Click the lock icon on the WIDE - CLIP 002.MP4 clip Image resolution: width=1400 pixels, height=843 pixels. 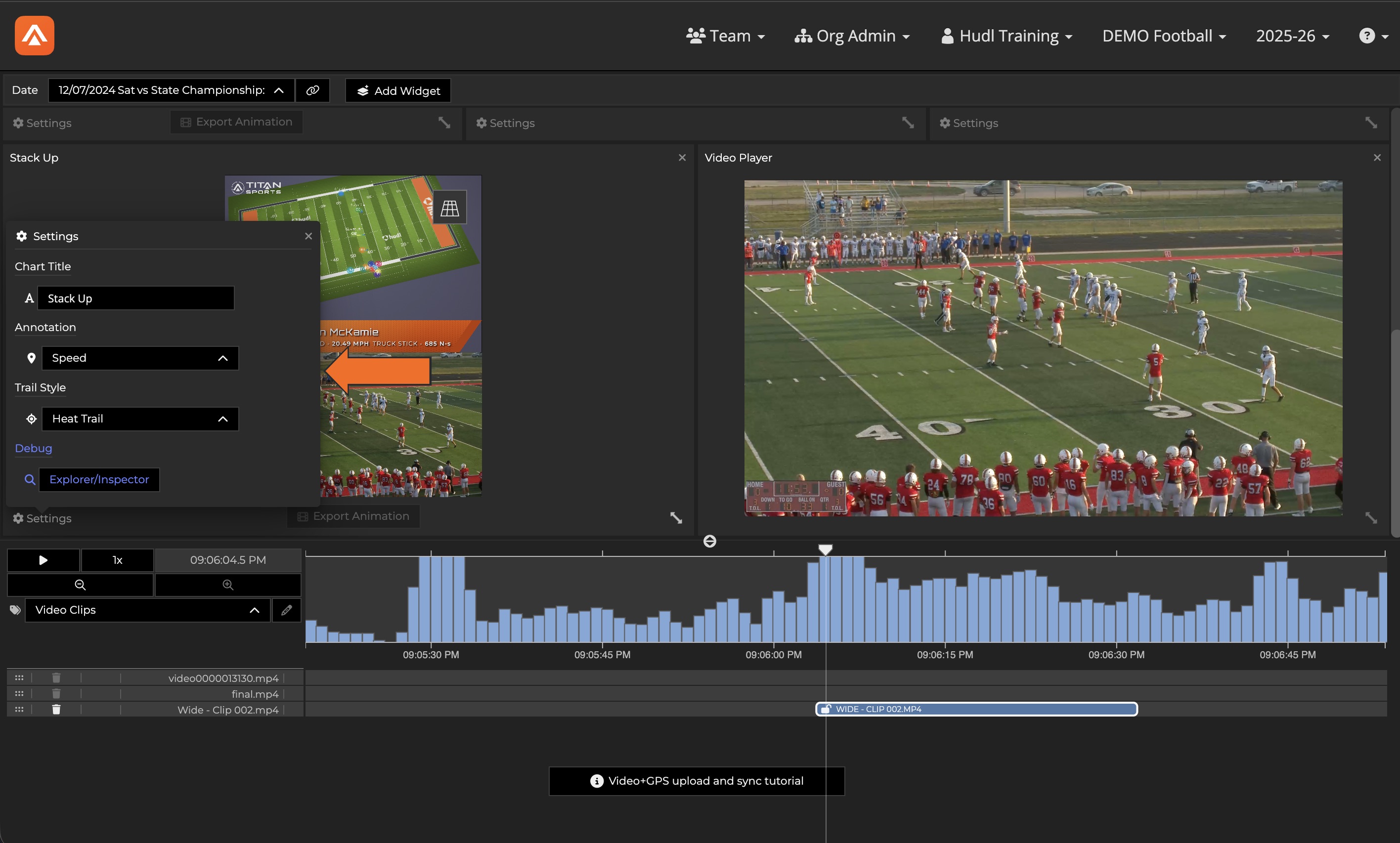(x=827, y=709)
